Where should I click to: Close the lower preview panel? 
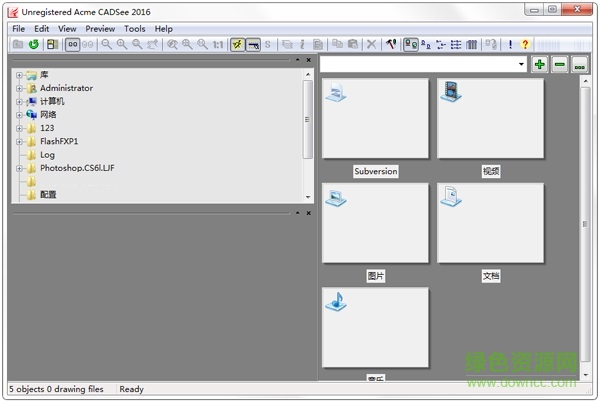click(308, 213)
